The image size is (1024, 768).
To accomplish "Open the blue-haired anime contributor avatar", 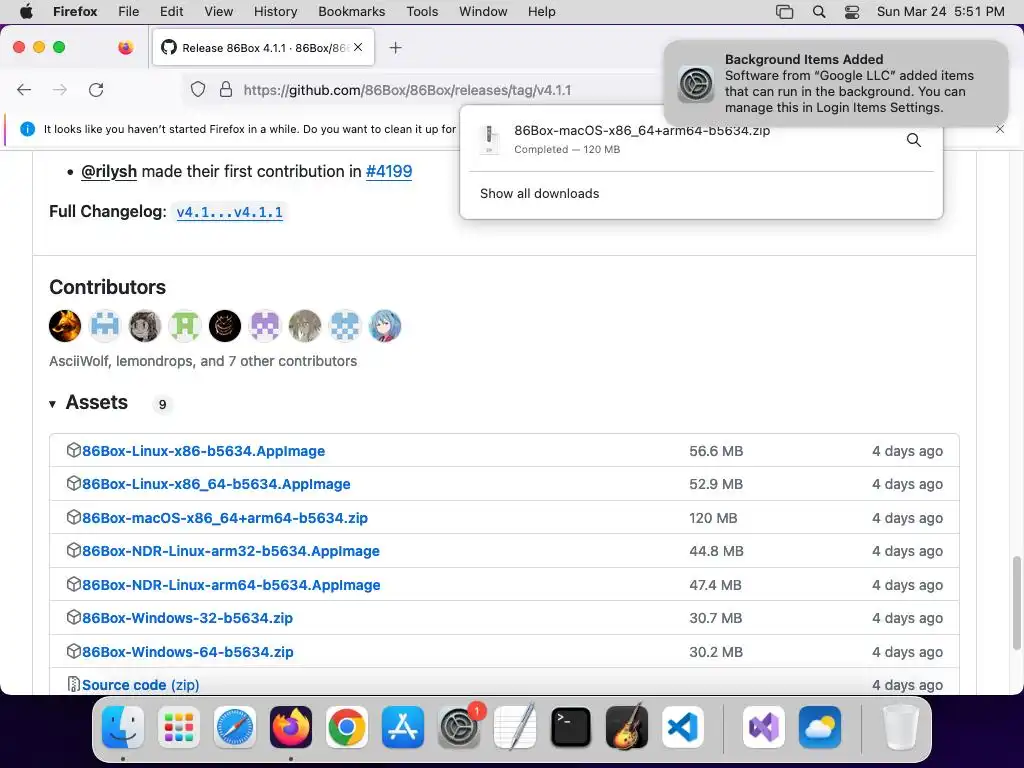I will click(x=385, y=325).
